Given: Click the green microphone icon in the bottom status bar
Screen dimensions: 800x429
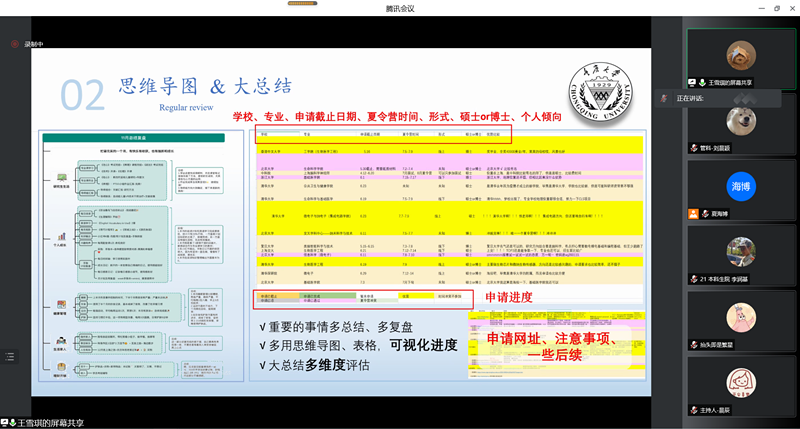Looking at the screenshot, I should (x=13, y=423).
